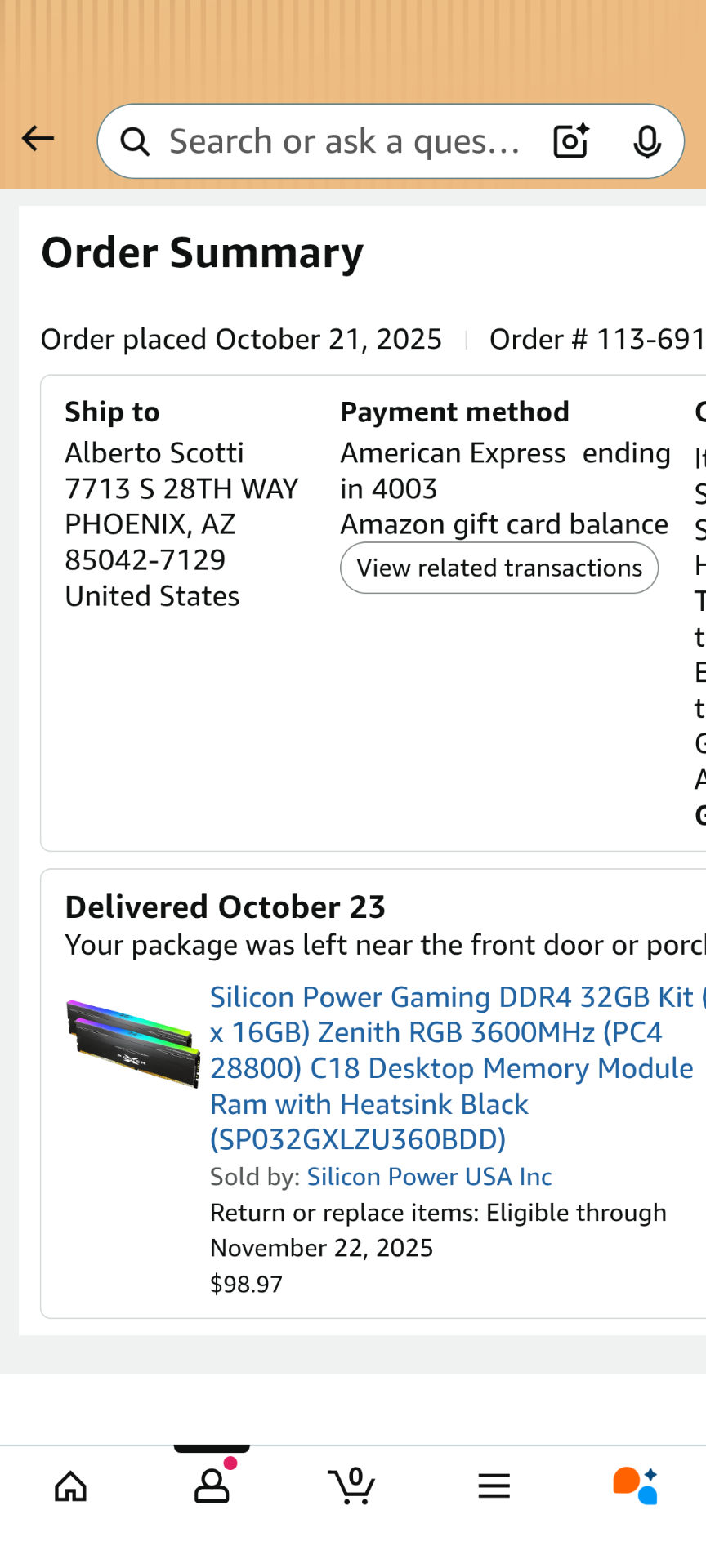Click View related transactions button
This screenshot has width=706, height=1568.
499,568
